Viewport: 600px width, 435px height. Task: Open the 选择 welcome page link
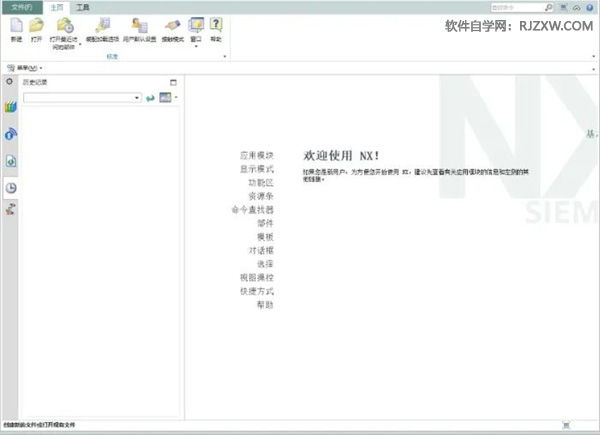265,264
